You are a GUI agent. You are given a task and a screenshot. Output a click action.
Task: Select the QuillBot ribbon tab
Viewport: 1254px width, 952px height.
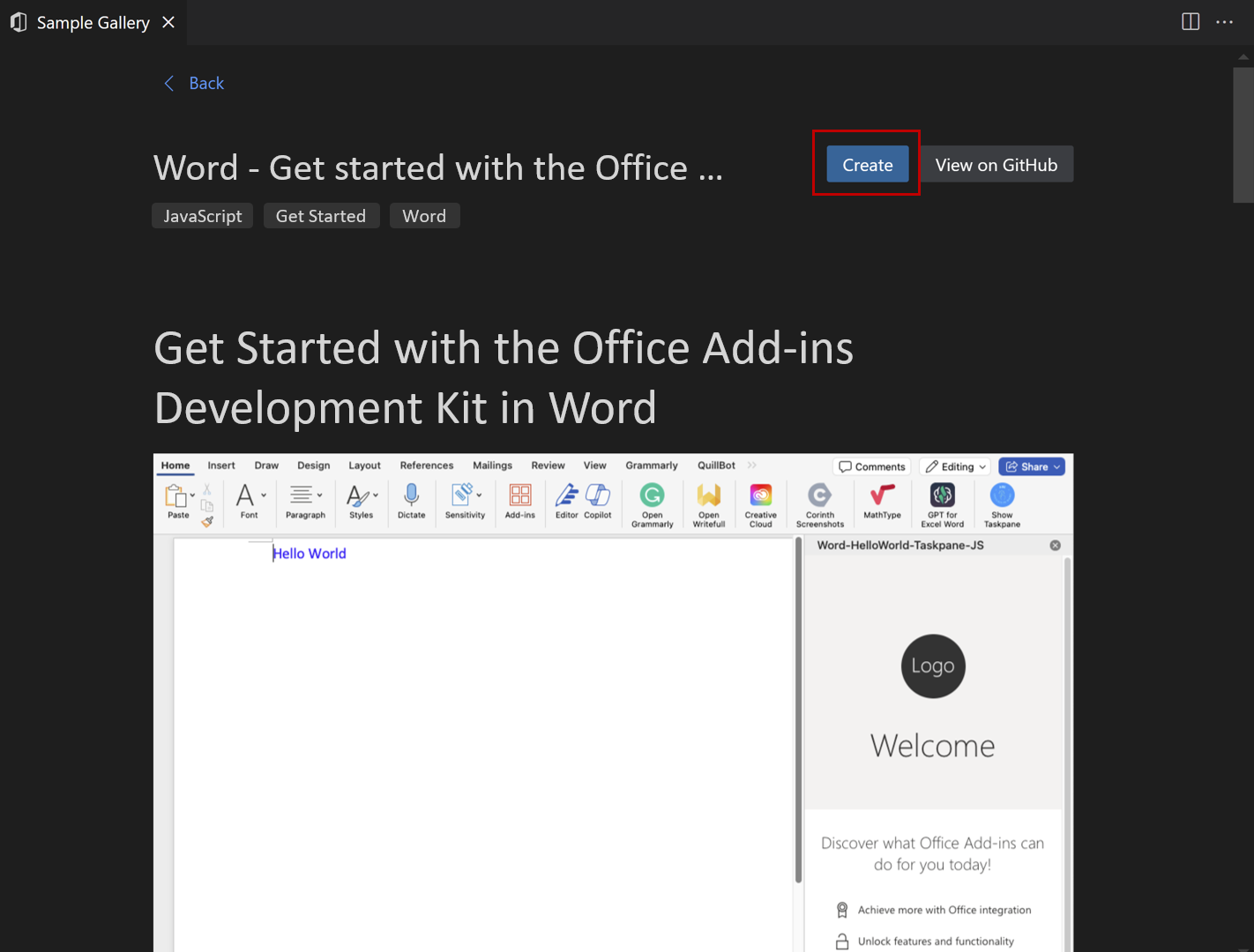point(717,465)
